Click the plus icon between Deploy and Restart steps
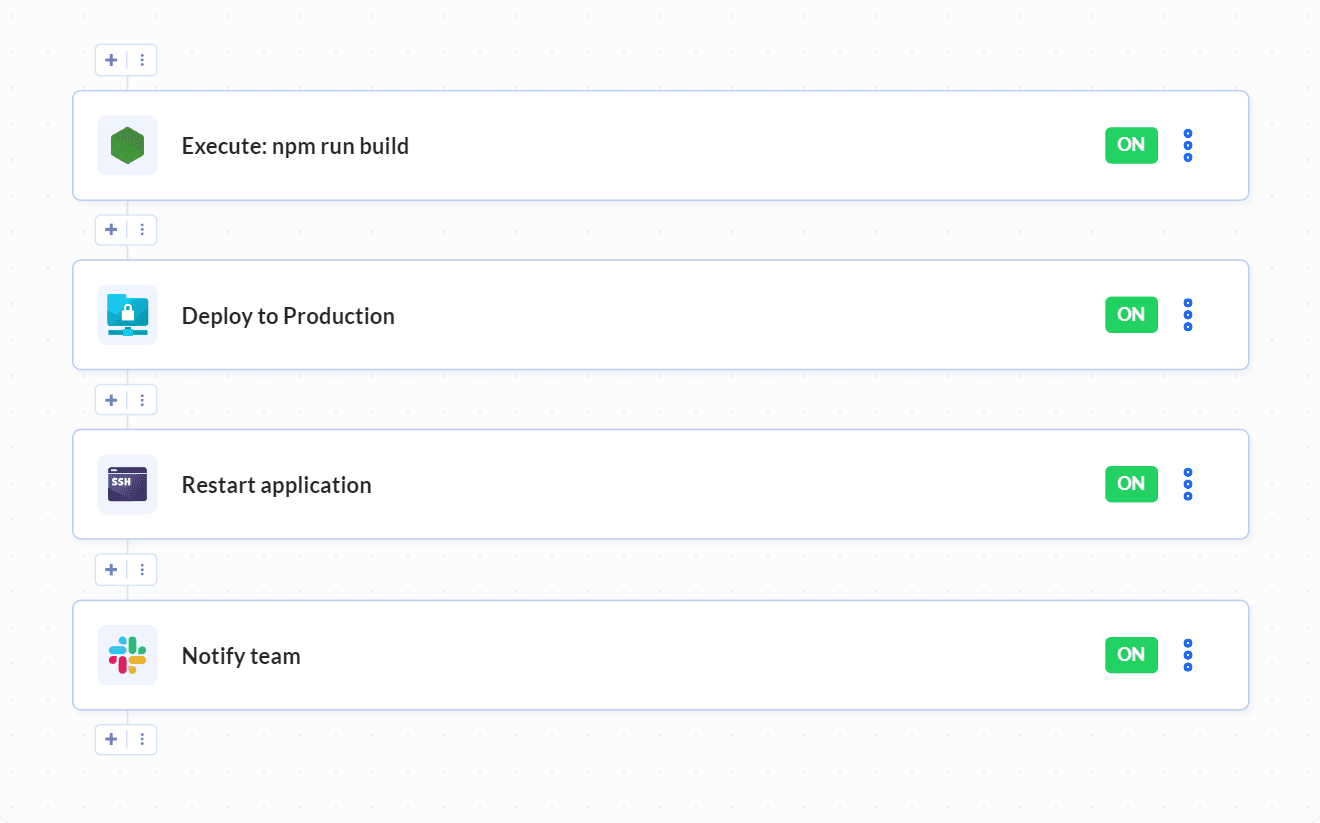This screenshot has width=1320, height=823. pos(111,399)
